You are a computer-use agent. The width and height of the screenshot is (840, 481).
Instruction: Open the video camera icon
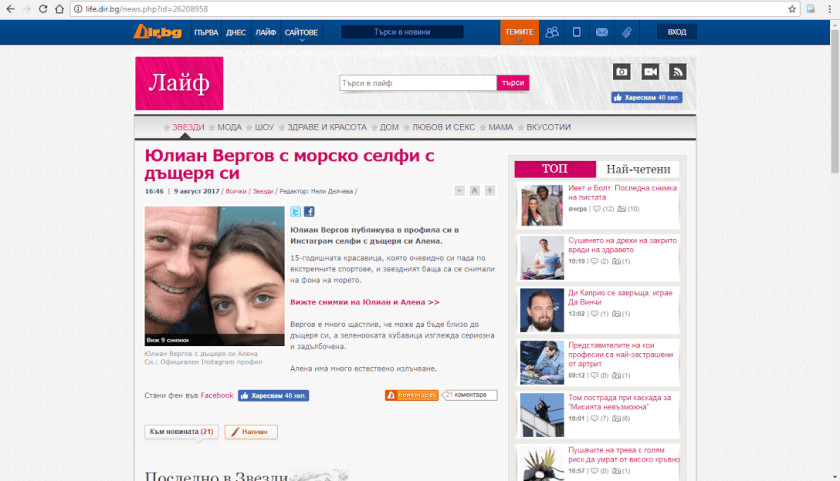pyautogui.click(x=650, y=71)
